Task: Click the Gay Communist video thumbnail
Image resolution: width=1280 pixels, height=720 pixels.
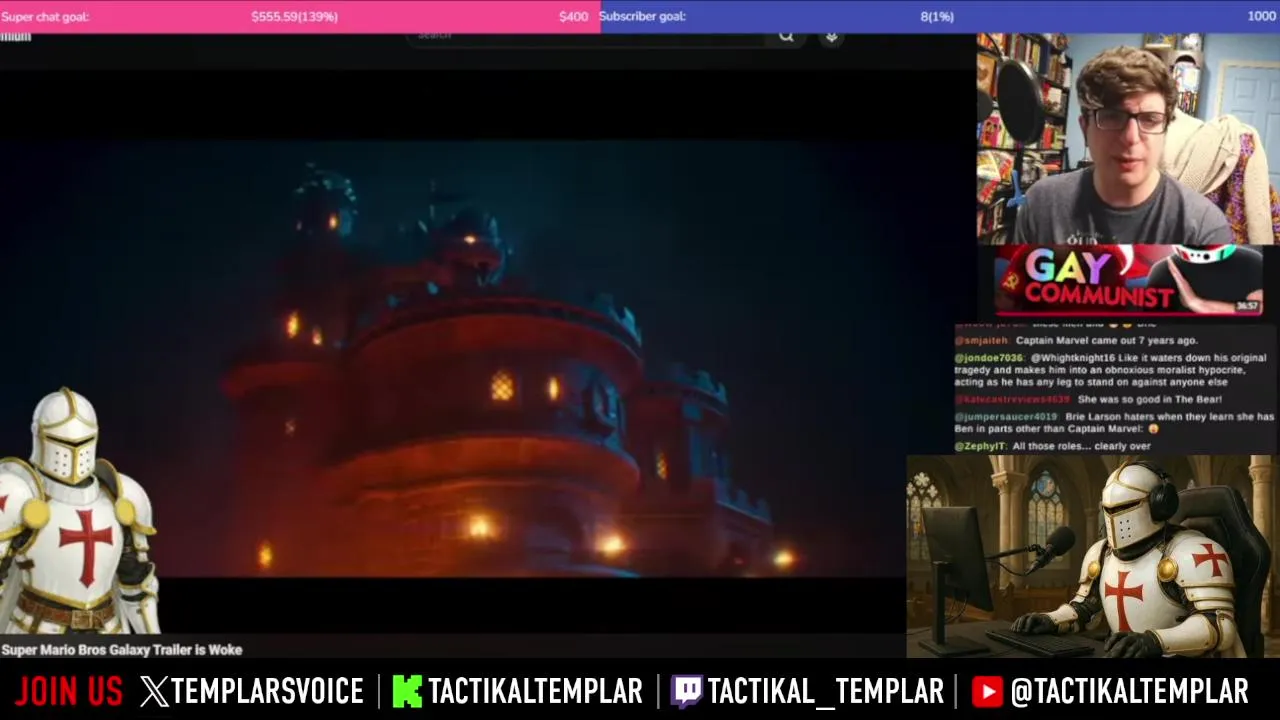Action: [x=1127, y=281]
